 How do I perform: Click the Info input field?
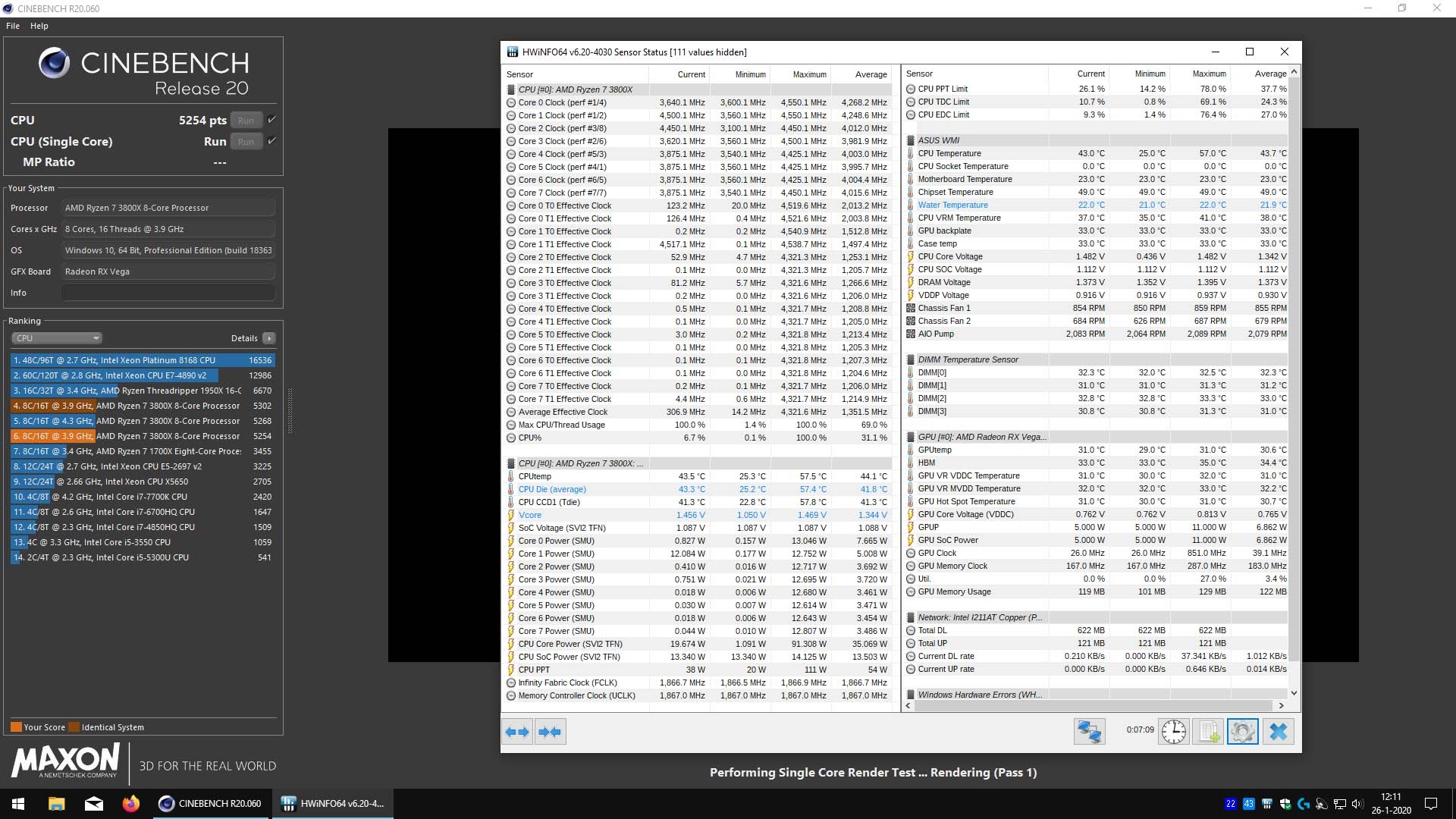[168, 293]
